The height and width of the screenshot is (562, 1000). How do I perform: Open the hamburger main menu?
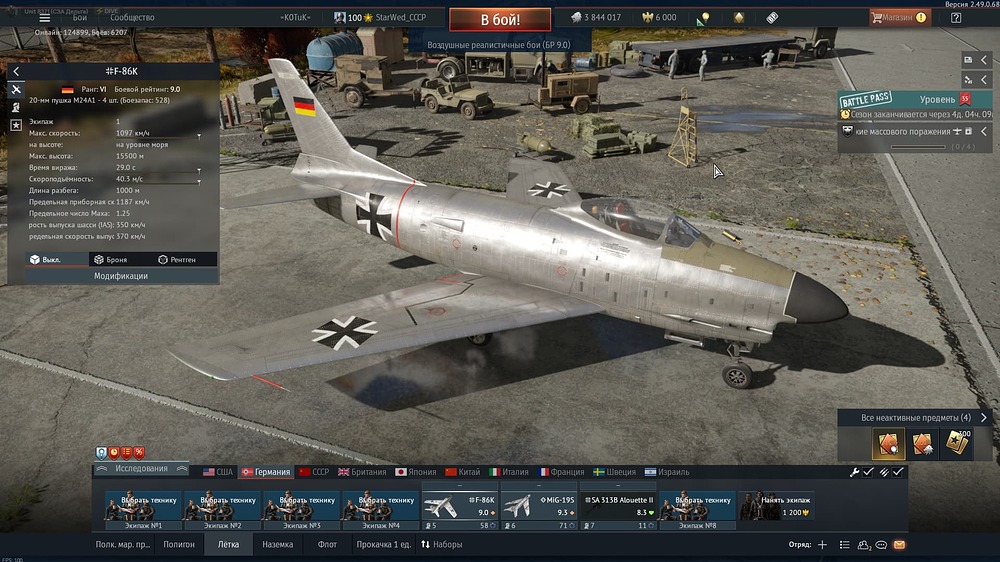(44, 18)
